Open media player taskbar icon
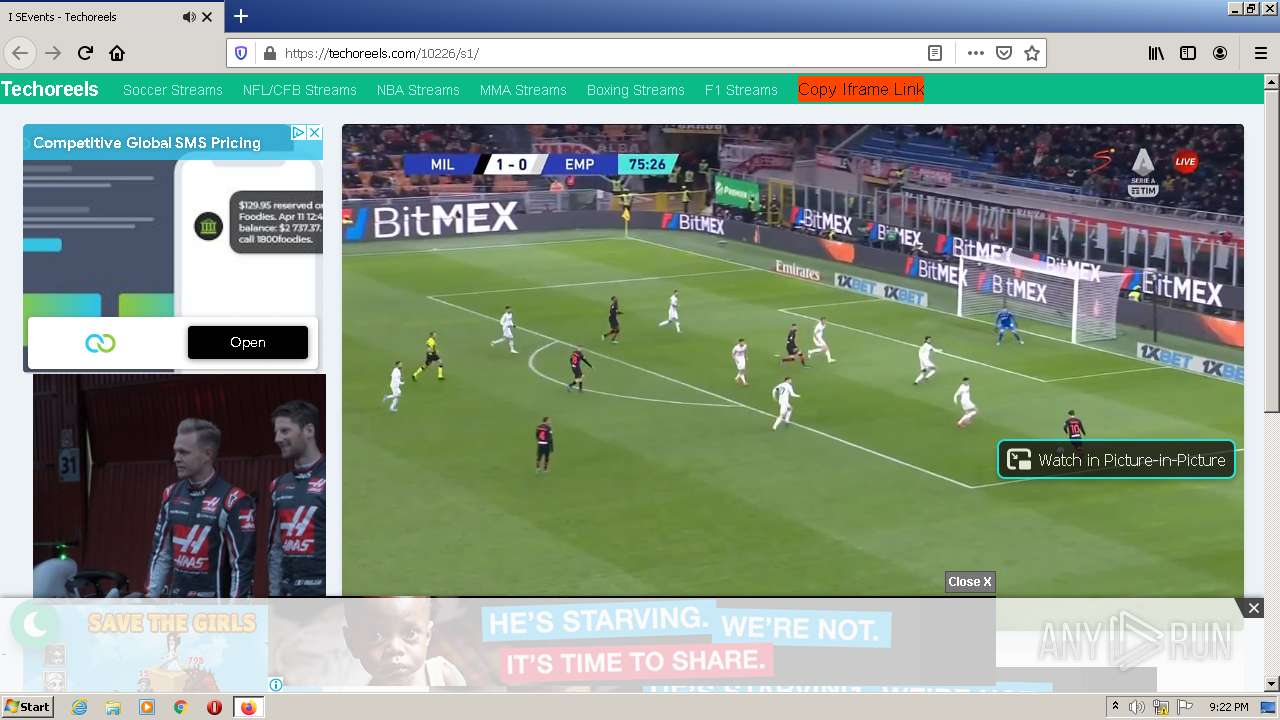Screen dimensions: 1280x720 coord(147,707)
